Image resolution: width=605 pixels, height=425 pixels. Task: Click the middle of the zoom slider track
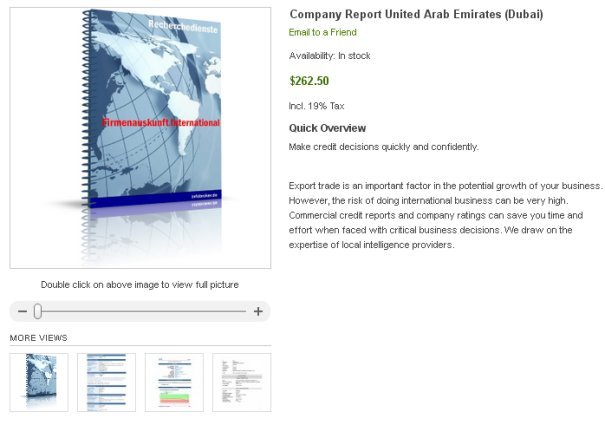coord(140,312)
